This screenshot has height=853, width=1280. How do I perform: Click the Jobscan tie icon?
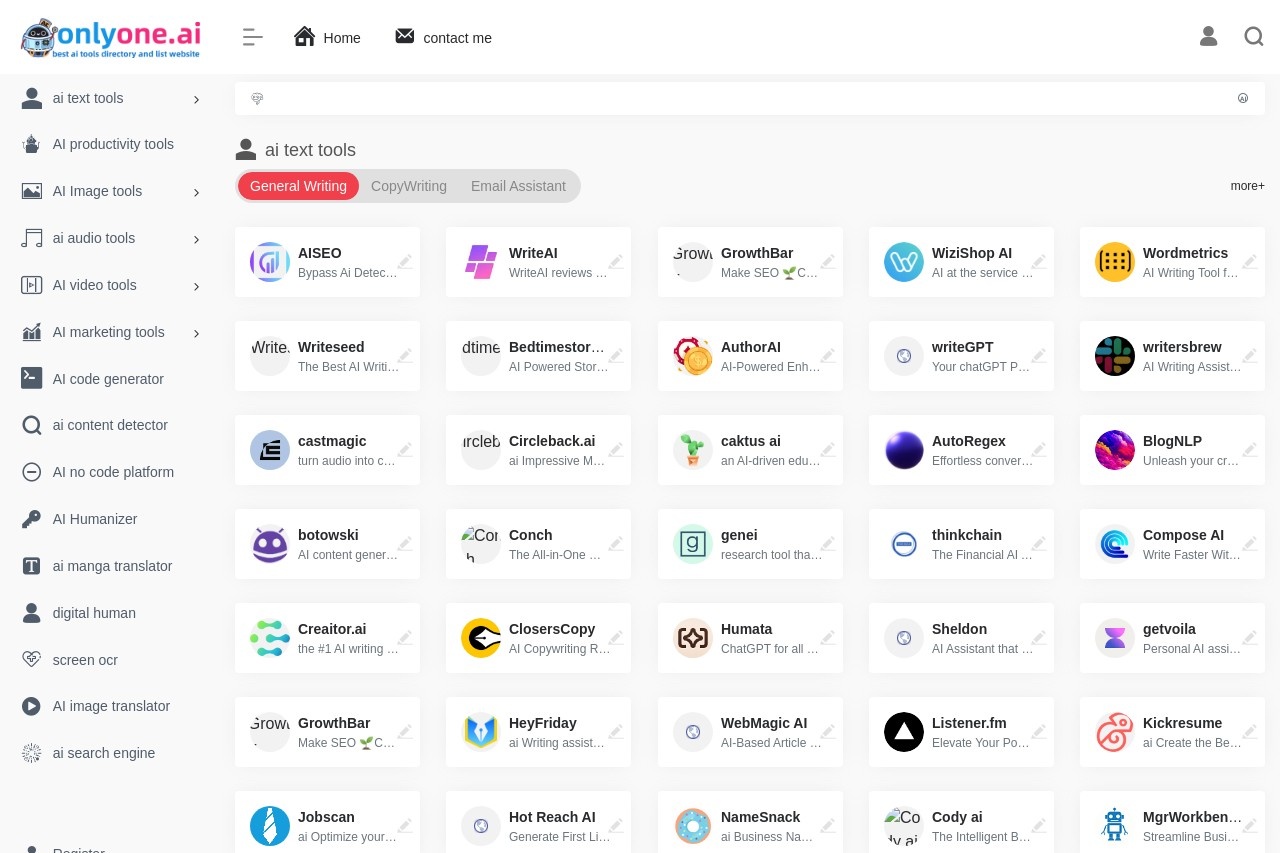click(270, 826)
